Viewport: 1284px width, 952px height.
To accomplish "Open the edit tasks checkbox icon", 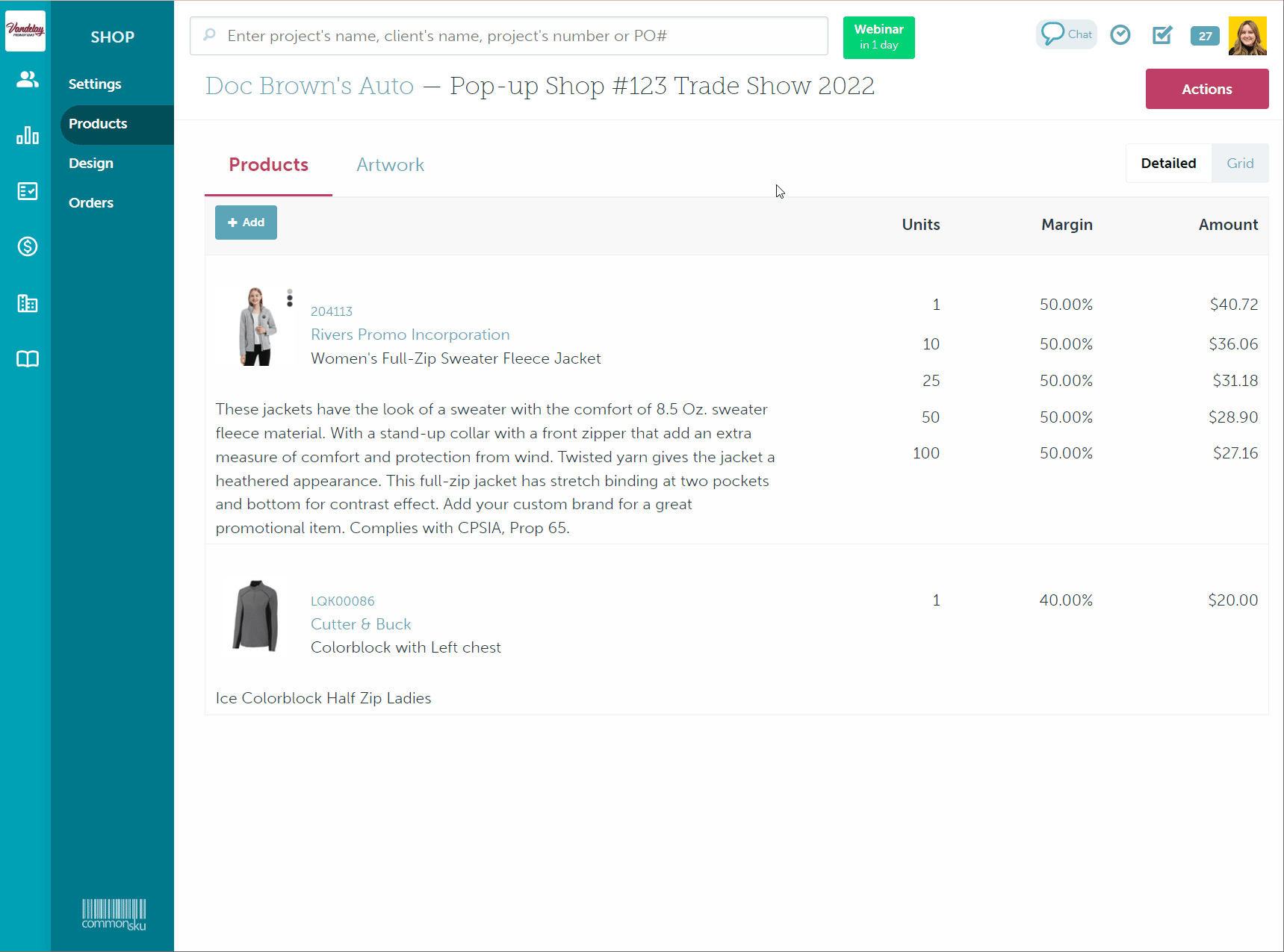I will point(1162,35).
